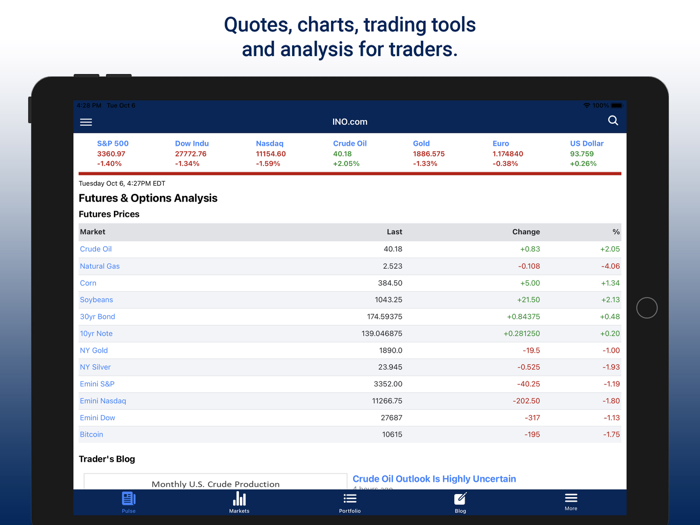Click Natural Gas change -0.108
Viewport: 700px width, 525px height.
point(529,266)
